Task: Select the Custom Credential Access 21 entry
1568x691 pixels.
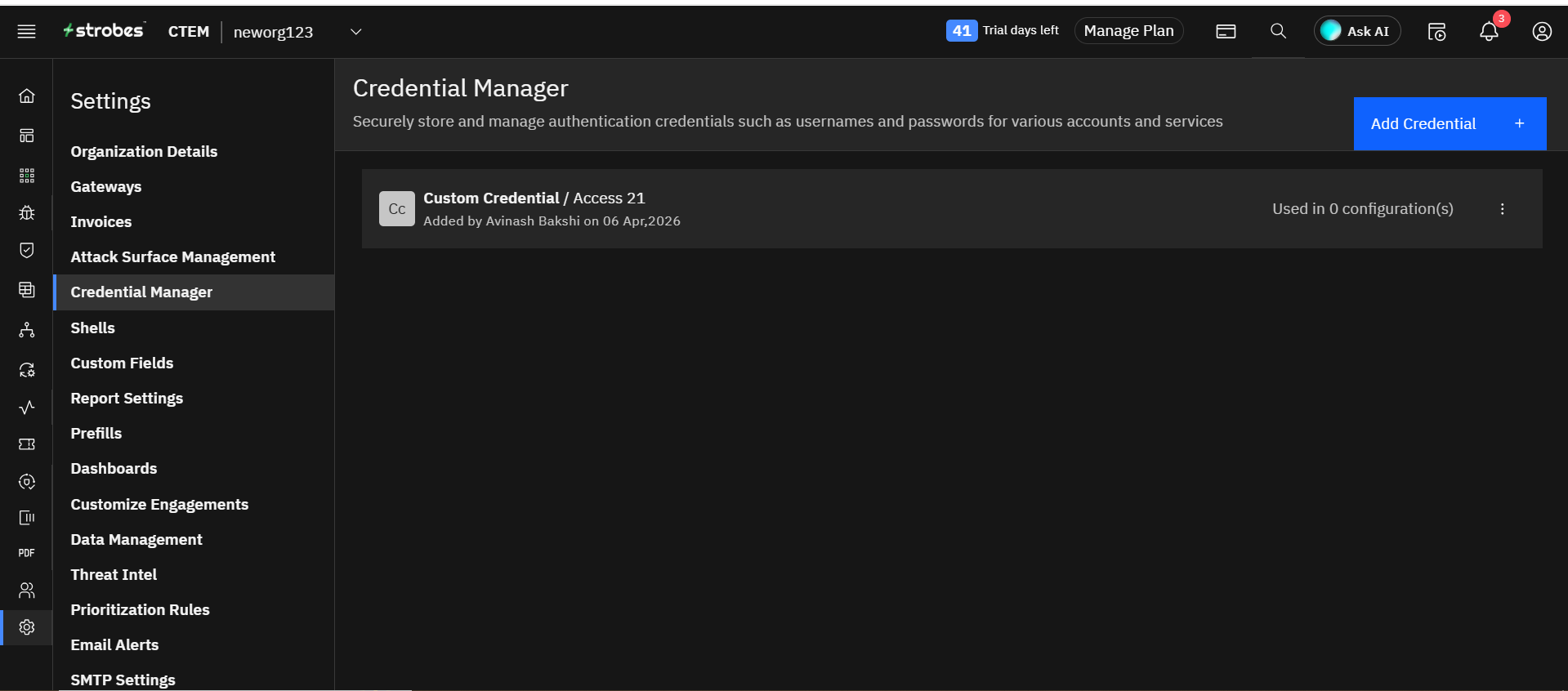Action: point(534,198)
